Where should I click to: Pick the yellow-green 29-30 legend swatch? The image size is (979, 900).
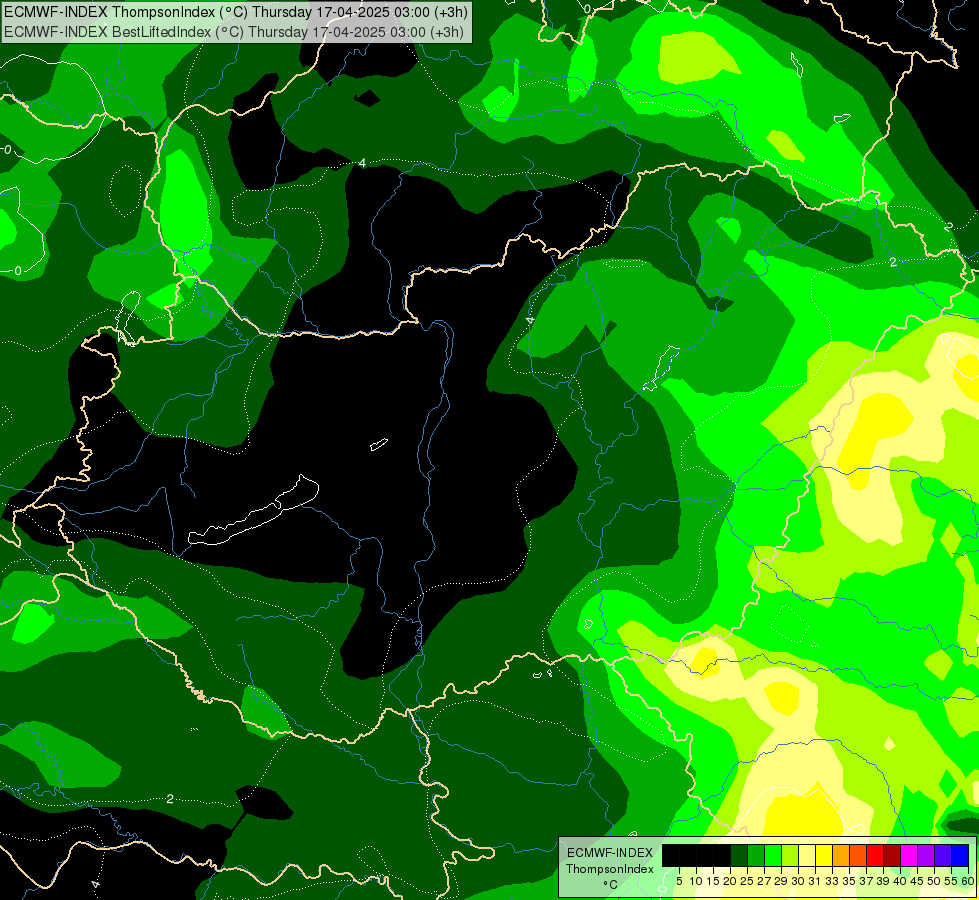coord(790,855)
